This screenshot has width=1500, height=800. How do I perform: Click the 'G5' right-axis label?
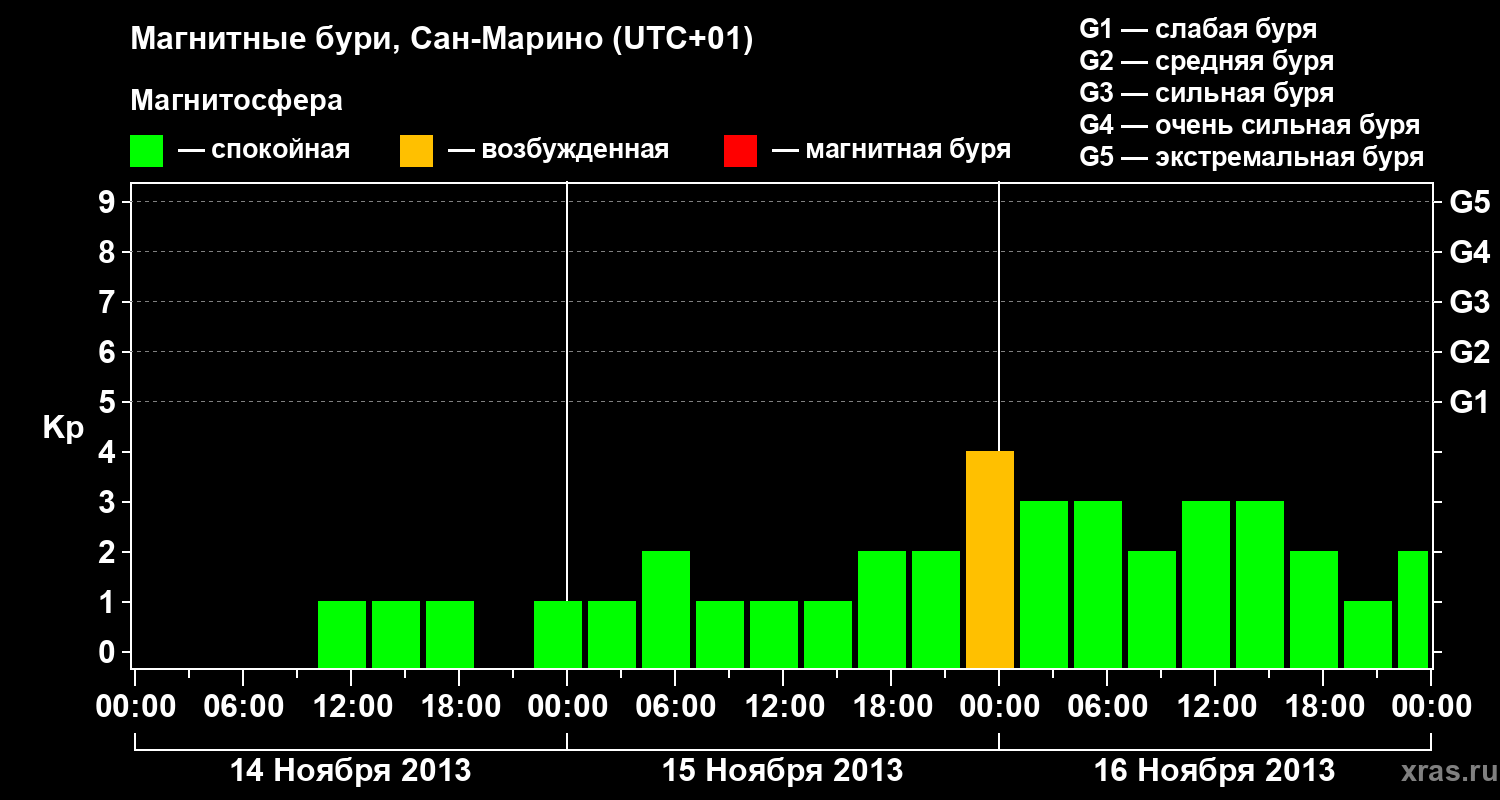click(x=1469, y=202)
